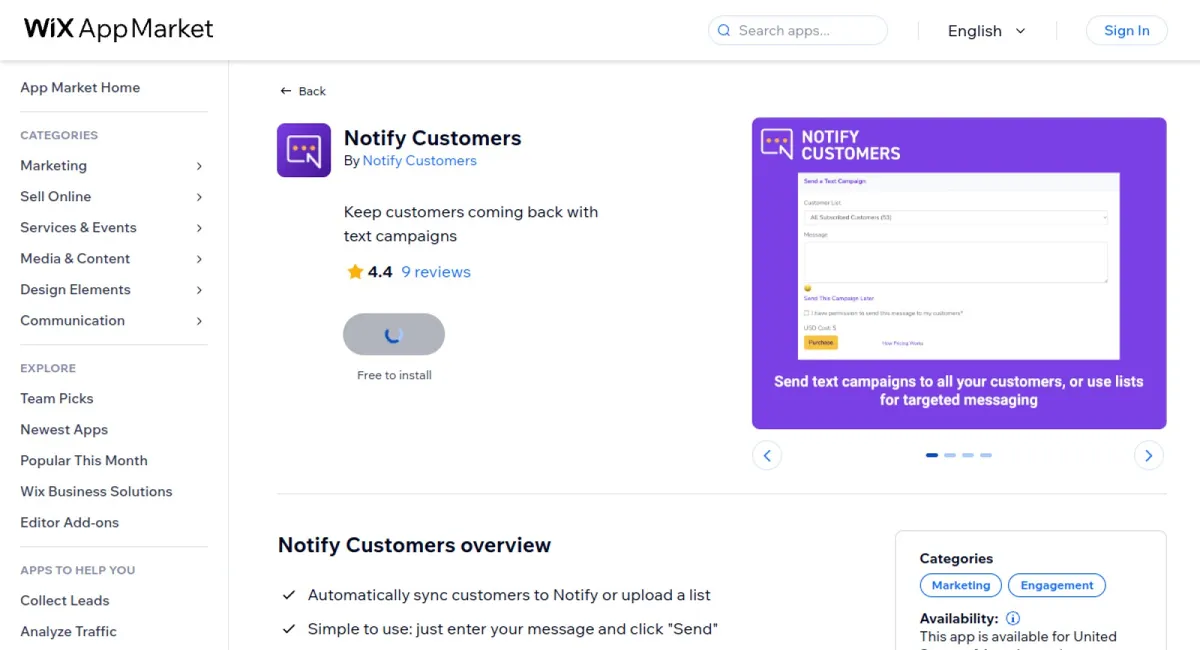Click the Notify Customers app icon
Image resolution: width=1200 pixels, height=650 pixels.
point(304,150)
